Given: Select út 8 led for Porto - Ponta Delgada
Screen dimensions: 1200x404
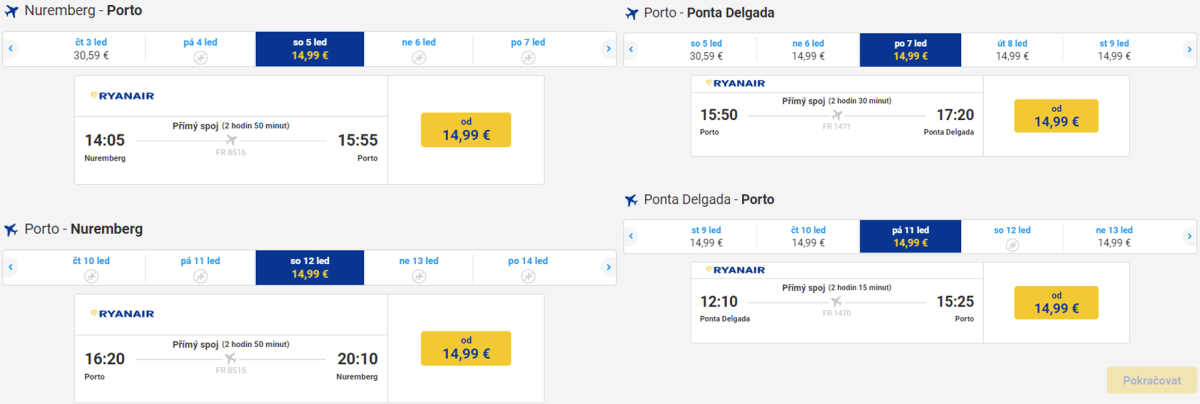Looking at the screenshot, I should coord(1012,49).
